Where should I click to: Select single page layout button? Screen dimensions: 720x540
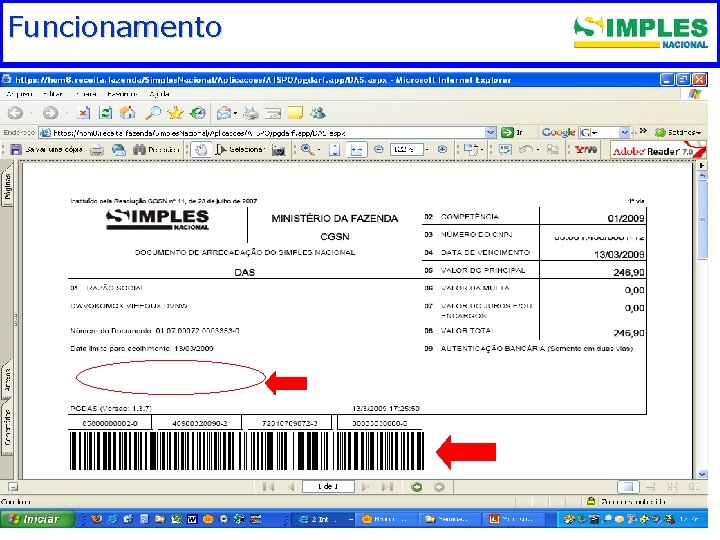(628, 487)
